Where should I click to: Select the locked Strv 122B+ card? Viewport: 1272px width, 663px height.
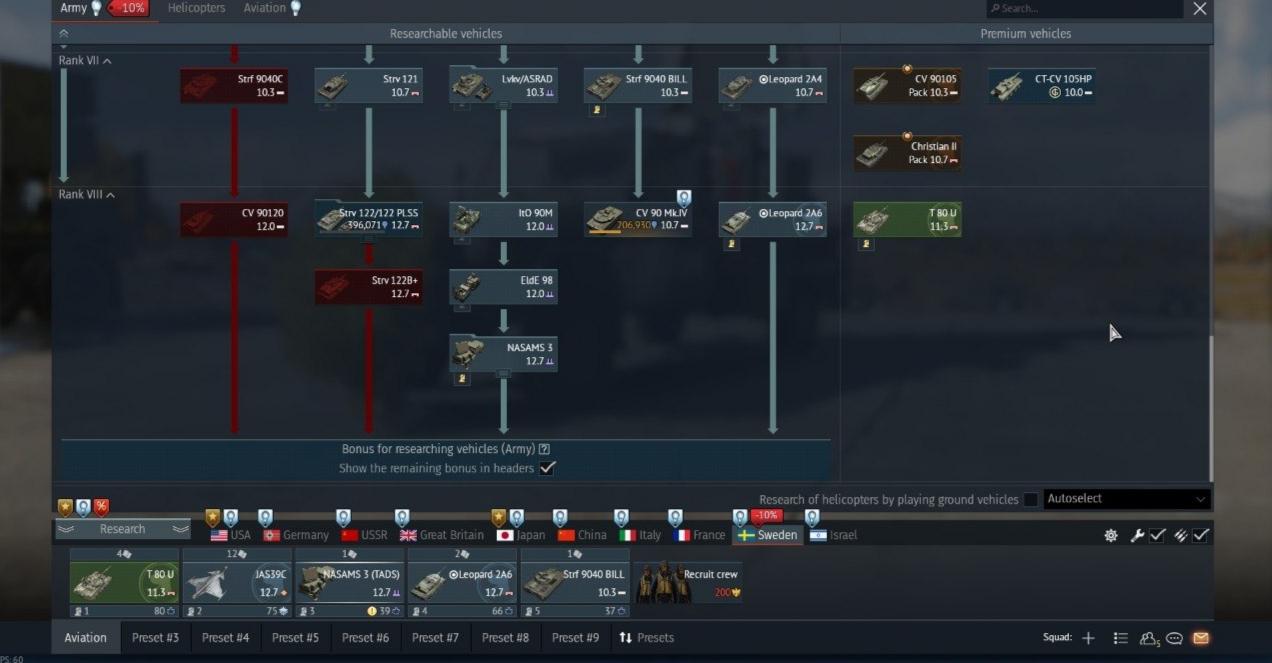[x=368, y=287]
